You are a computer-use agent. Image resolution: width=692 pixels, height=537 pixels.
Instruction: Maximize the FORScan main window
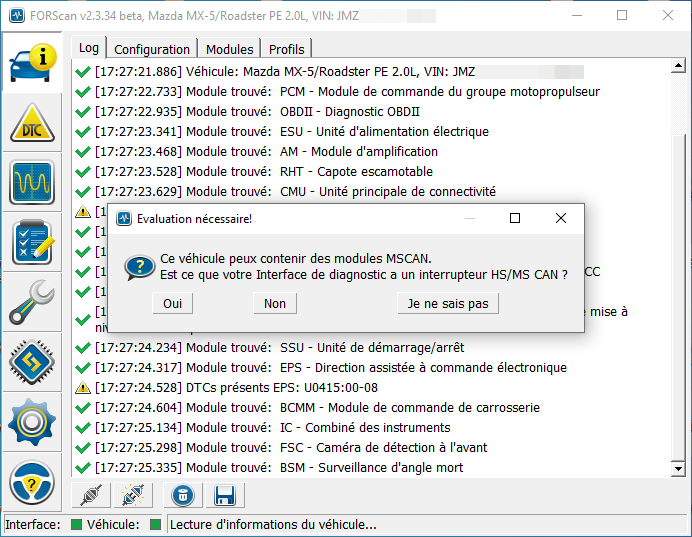point(622,15)
